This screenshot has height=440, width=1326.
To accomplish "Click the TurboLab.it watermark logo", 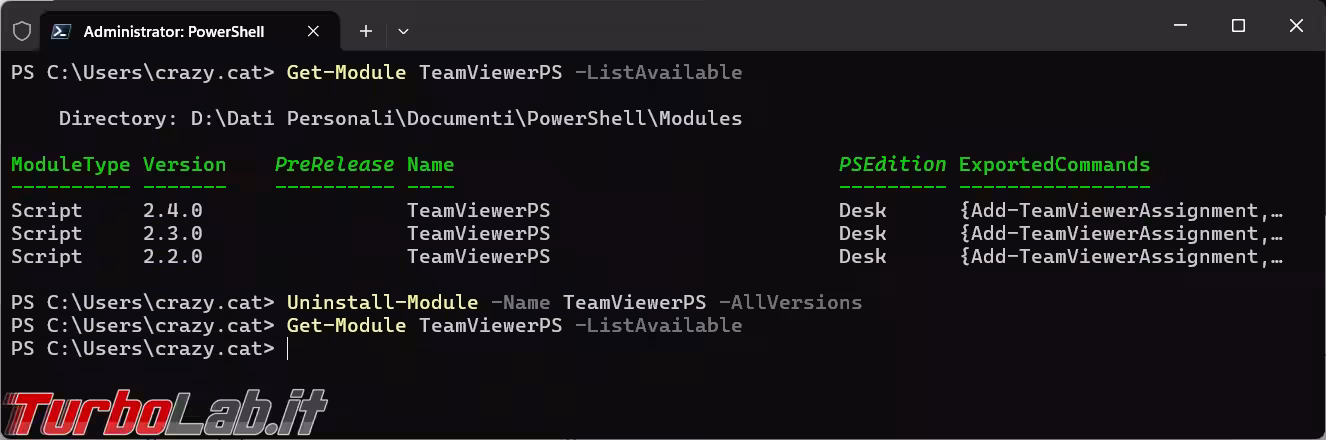I will pos(165,412).
